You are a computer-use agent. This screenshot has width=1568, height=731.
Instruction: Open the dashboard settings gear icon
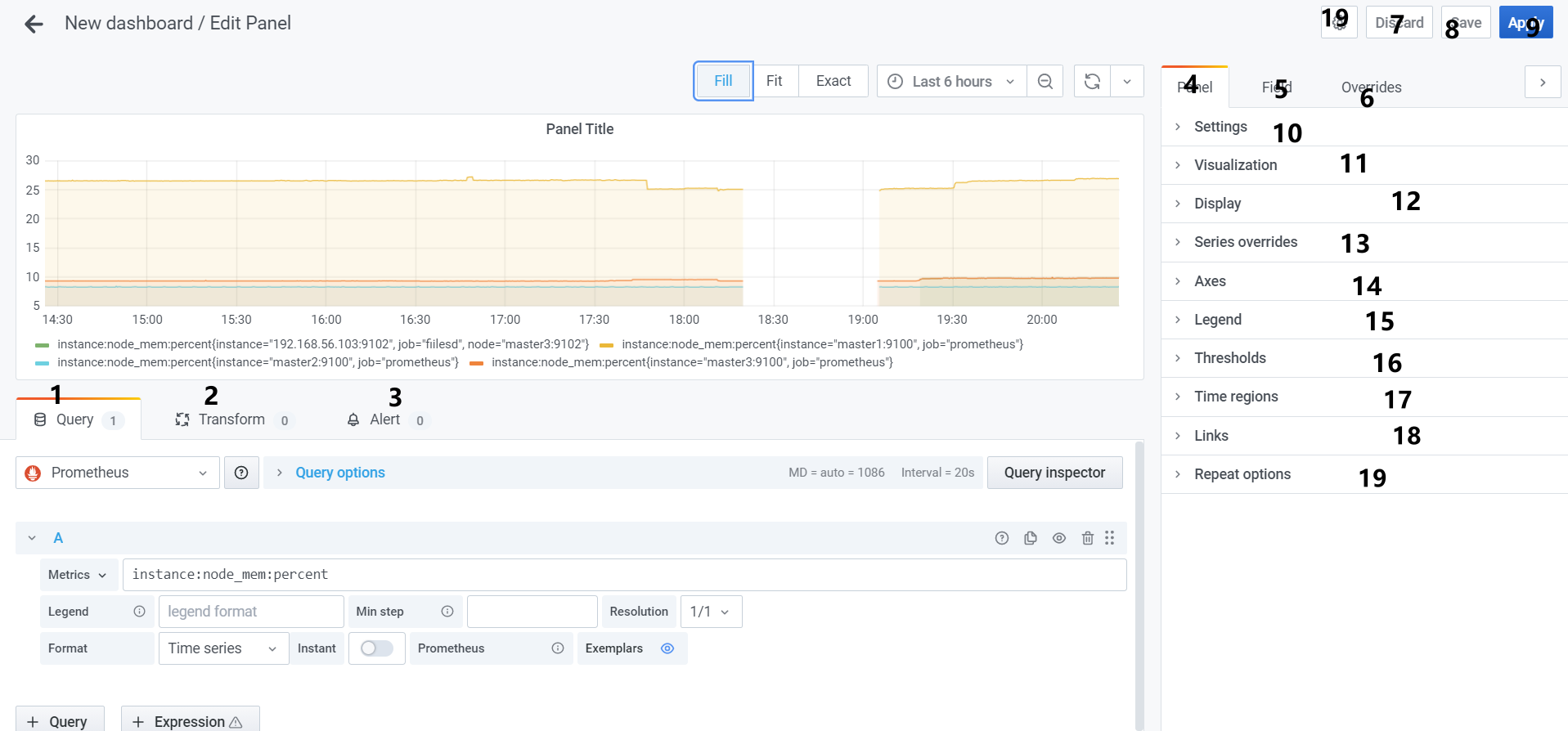pos(1339,22)
